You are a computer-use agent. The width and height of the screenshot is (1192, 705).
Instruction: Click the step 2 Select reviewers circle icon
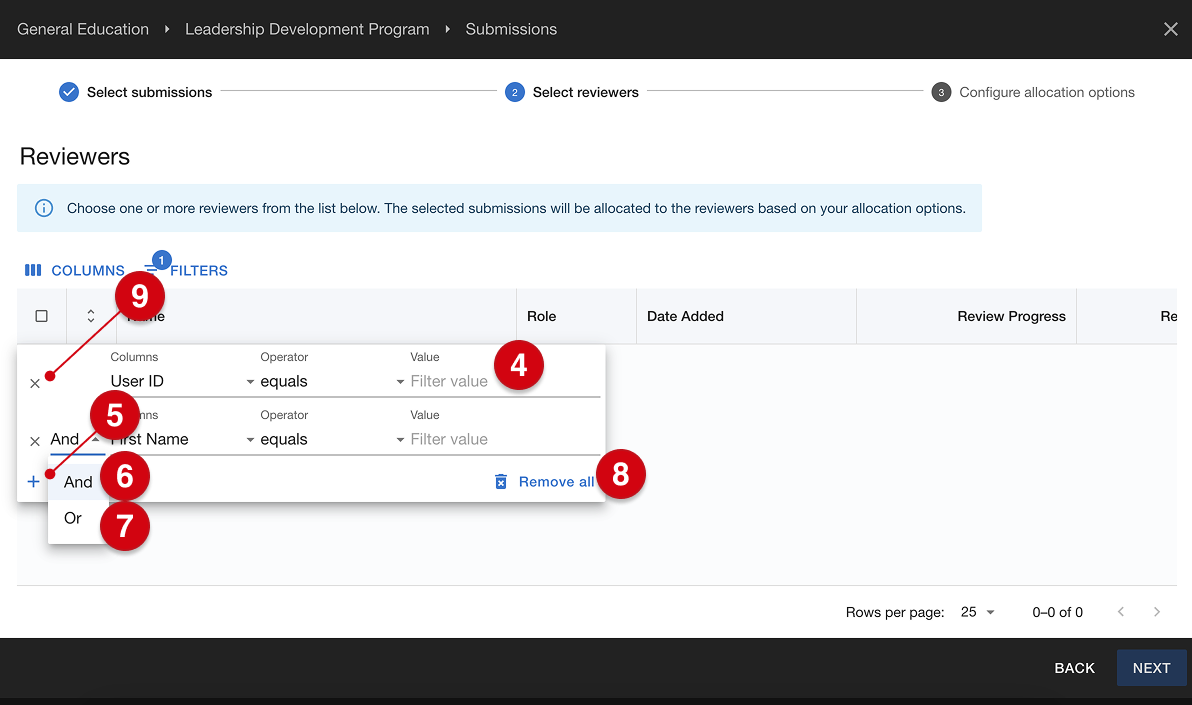pos(515,92)
